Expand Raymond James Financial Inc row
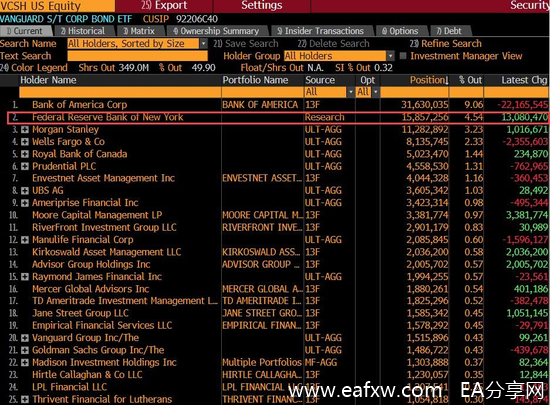This screenshot has width=550, height=405. (25, 277)
